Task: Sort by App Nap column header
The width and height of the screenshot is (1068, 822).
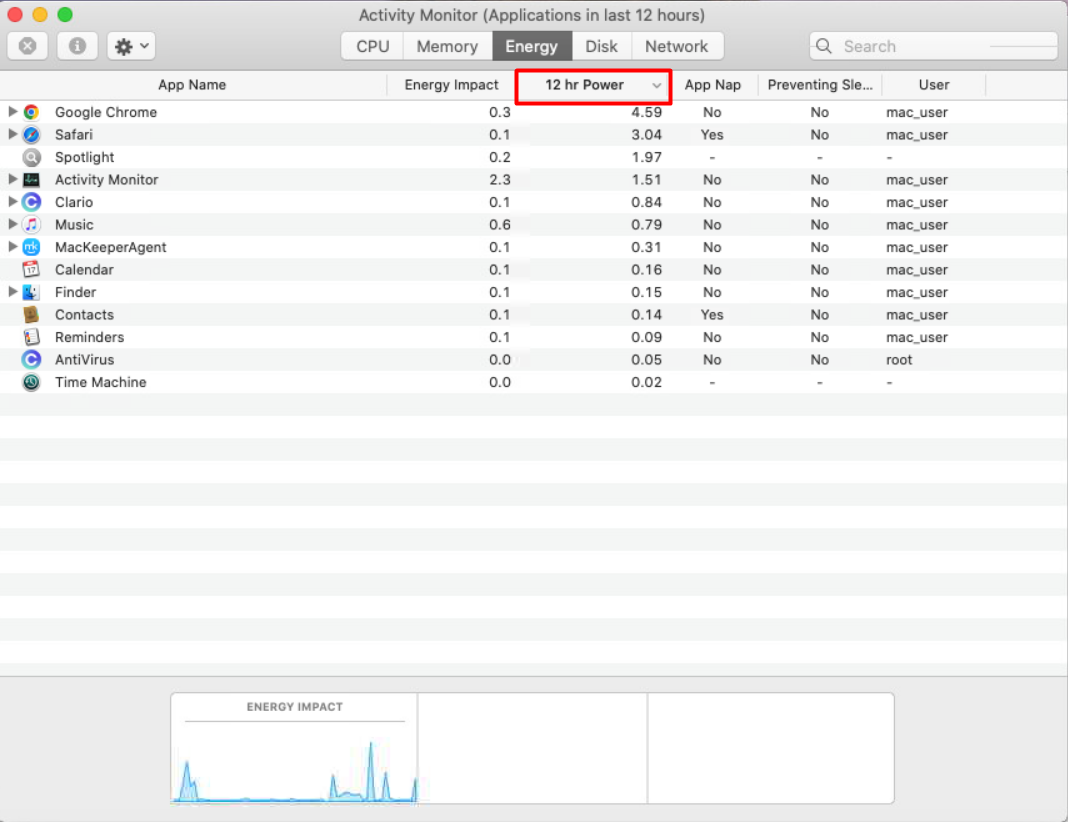Action: point(713,85)
